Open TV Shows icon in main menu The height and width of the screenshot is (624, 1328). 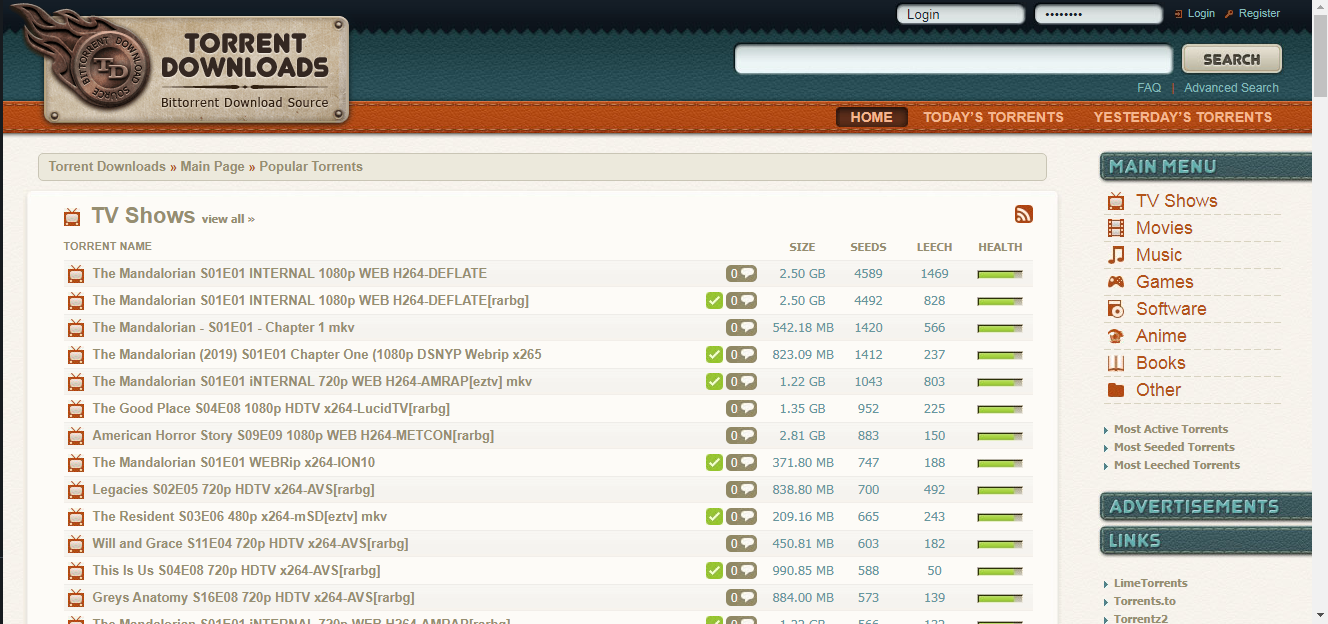1115,201
